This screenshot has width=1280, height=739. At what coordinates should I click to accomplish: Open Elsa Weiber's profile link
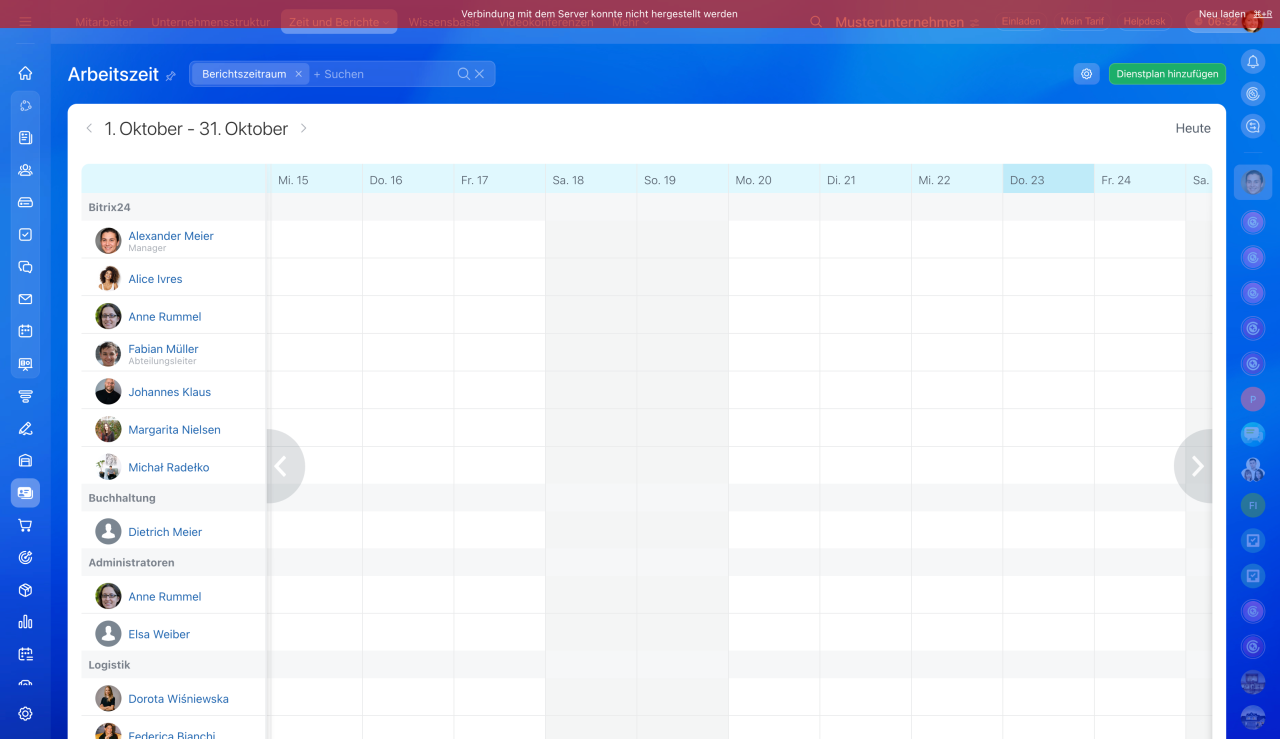(159, 634)
